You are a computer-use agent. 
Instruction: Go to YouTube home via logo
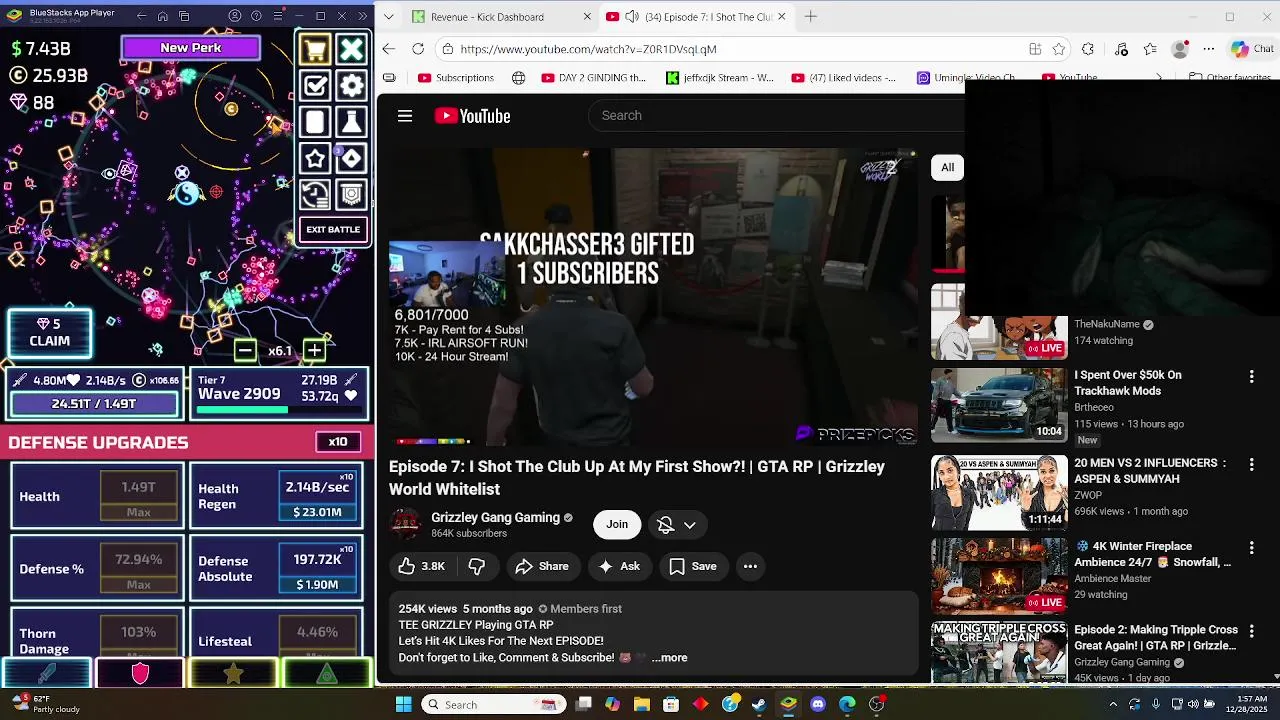(472, 116)
